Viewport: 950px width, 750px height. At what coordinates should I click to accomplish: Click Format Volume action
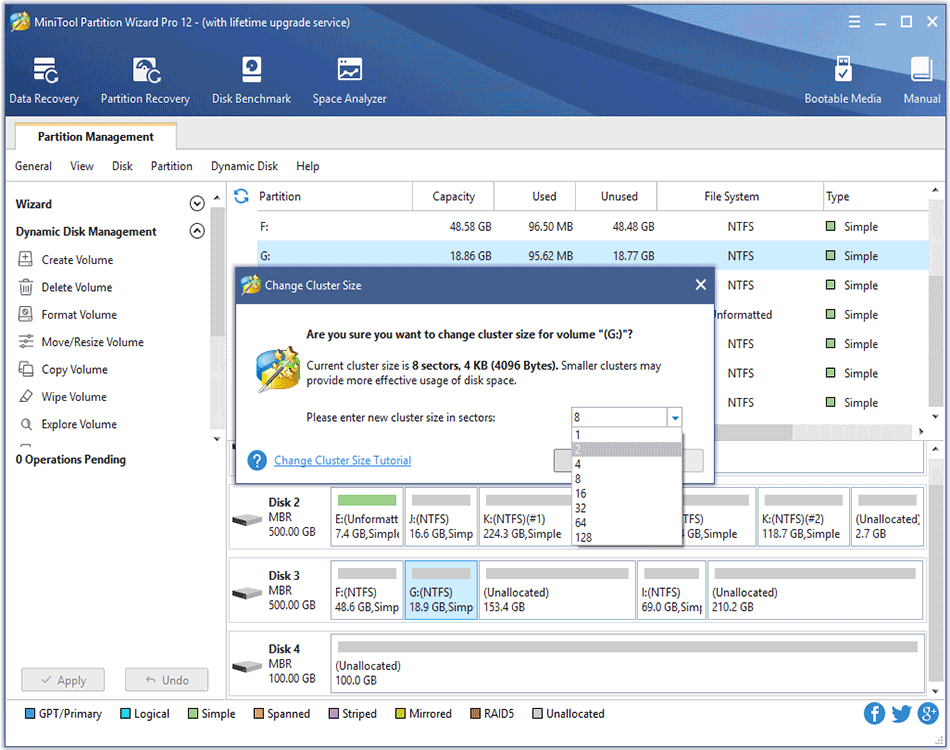coord(79,314)
